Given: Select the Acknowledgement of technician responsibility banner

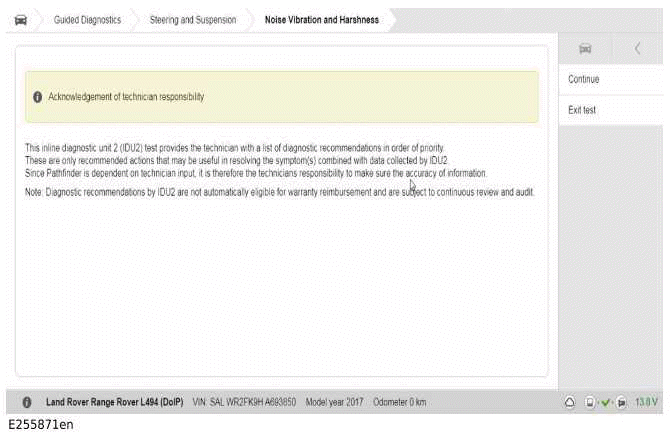Looking at the screenshot, I should (281, 97).
